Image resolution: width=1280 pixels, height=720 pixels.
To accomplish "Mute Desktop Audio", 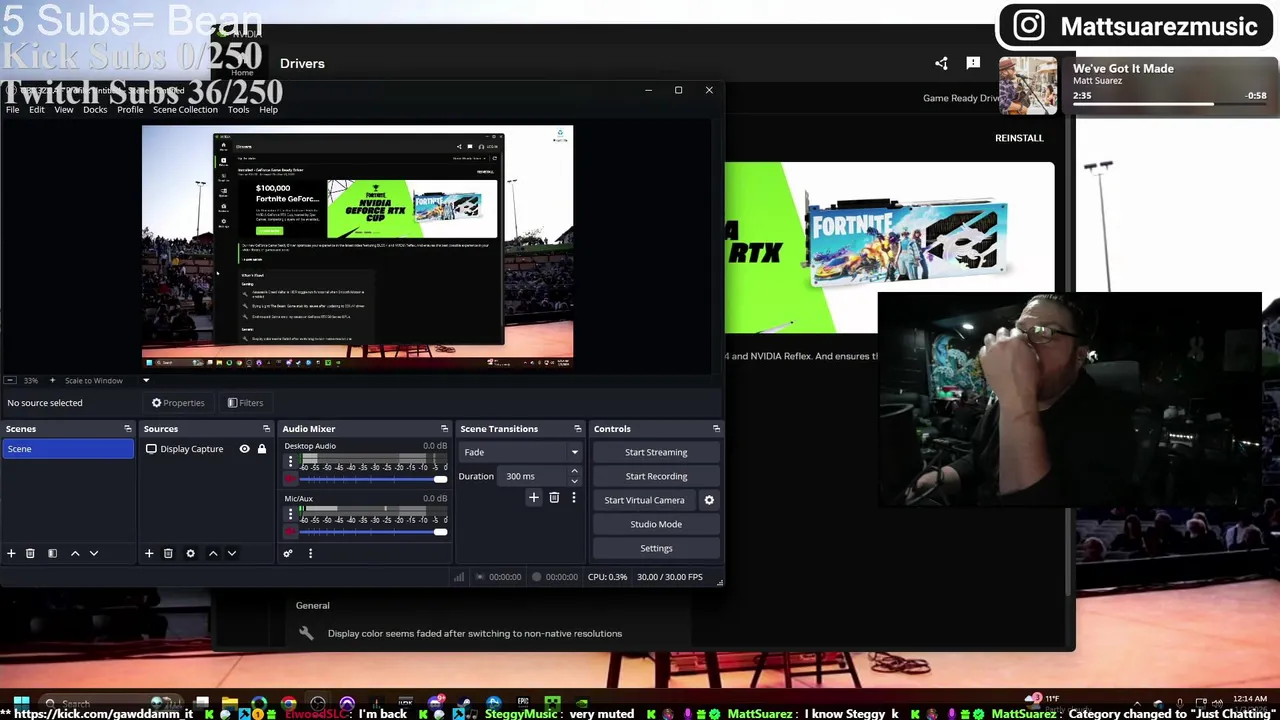I will click(x=291, y=479).
